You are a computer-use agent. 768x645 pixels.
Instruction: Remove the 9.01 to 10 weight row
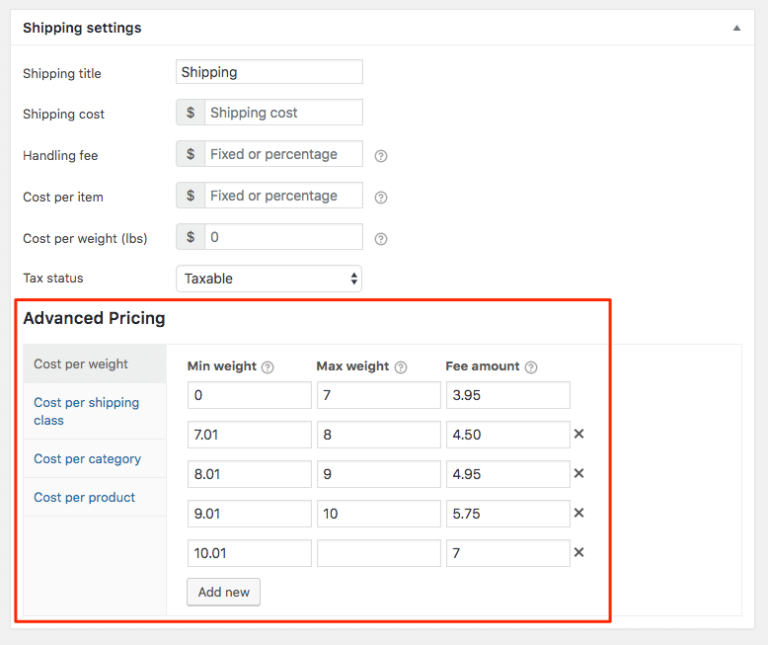pyautogui.click(x=579, y=513)
